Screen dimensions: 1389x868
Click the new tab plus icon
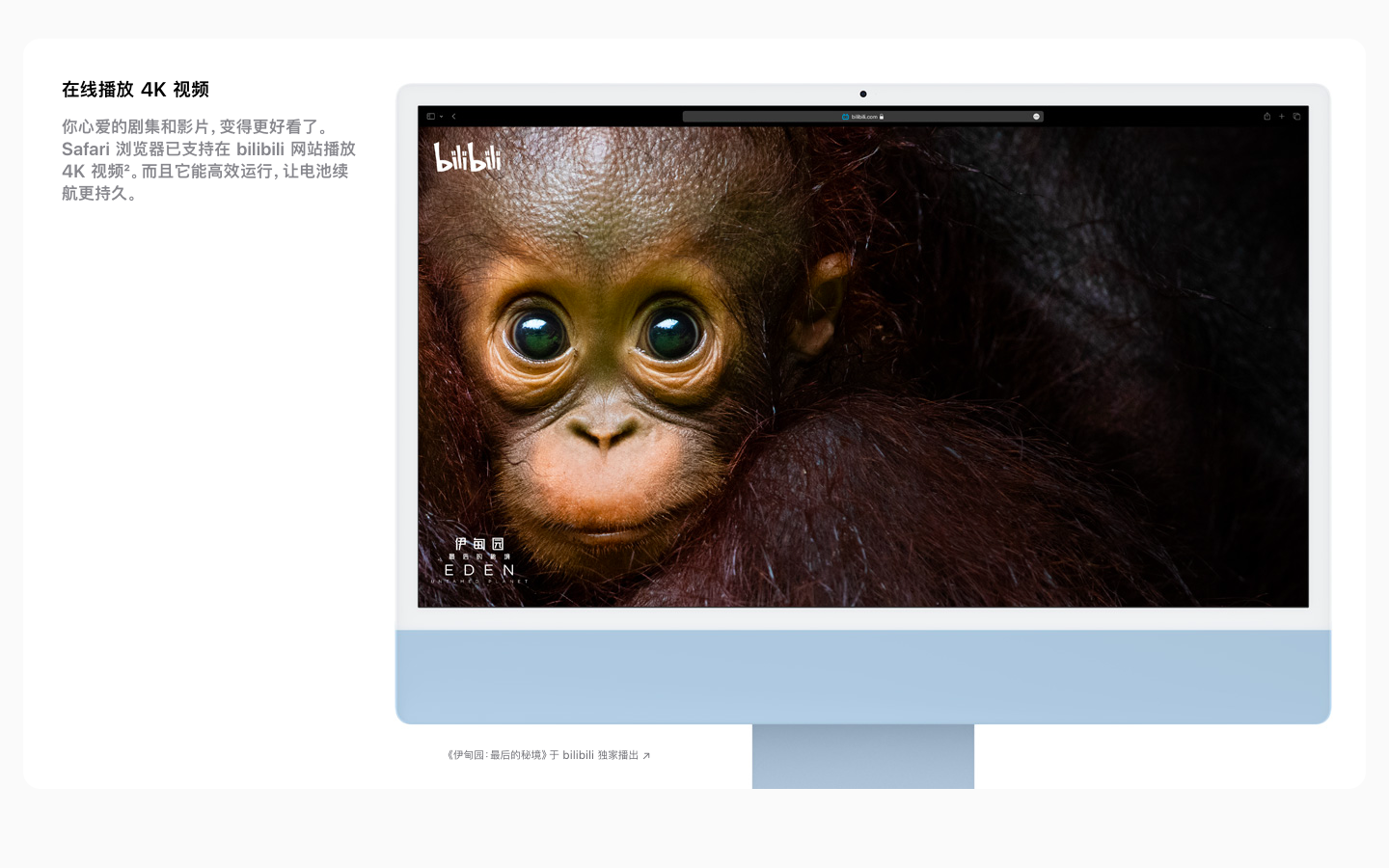coord(1282,117)
